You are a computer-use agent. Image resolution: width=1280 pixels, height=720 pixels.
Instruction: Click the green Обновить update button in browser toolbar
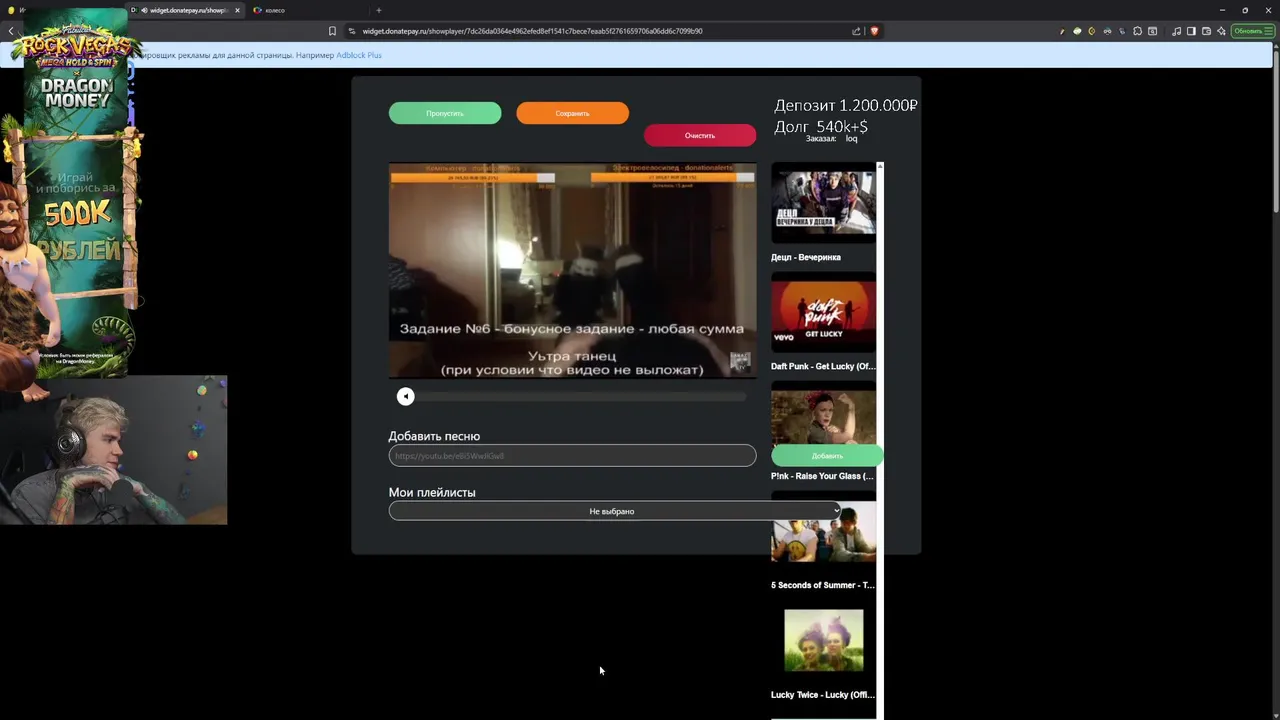click(x=1253, y=31)
